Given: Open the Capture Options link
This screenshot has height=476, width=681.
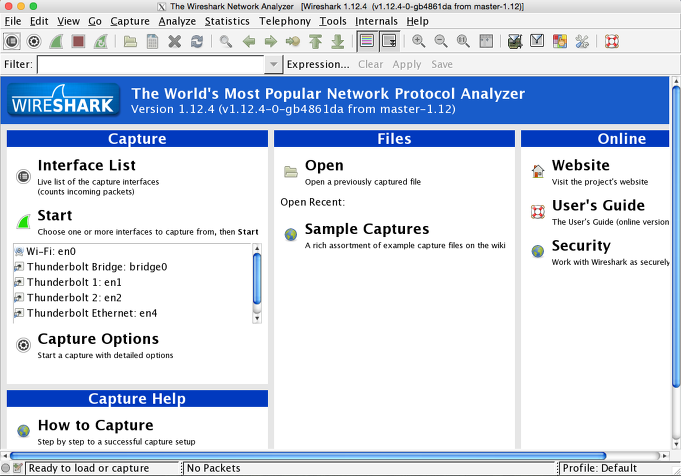Looking at the screenshot, I should tap(98, 339).
